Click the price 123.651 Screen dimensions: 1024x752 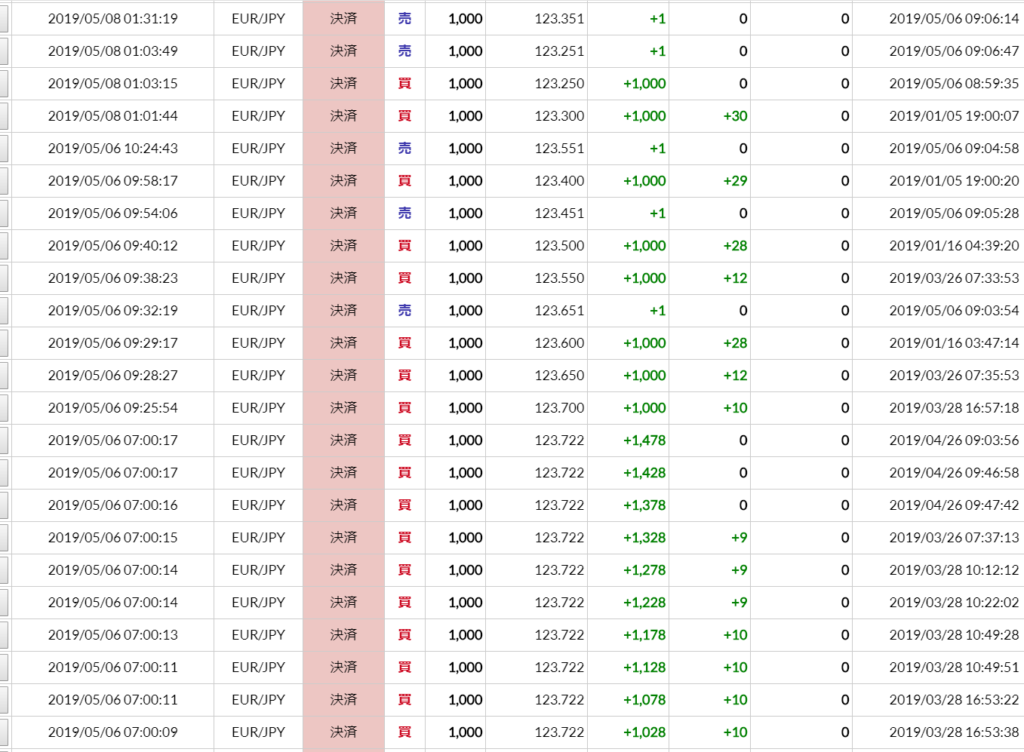pyautogui.click(x=559, y=311)
